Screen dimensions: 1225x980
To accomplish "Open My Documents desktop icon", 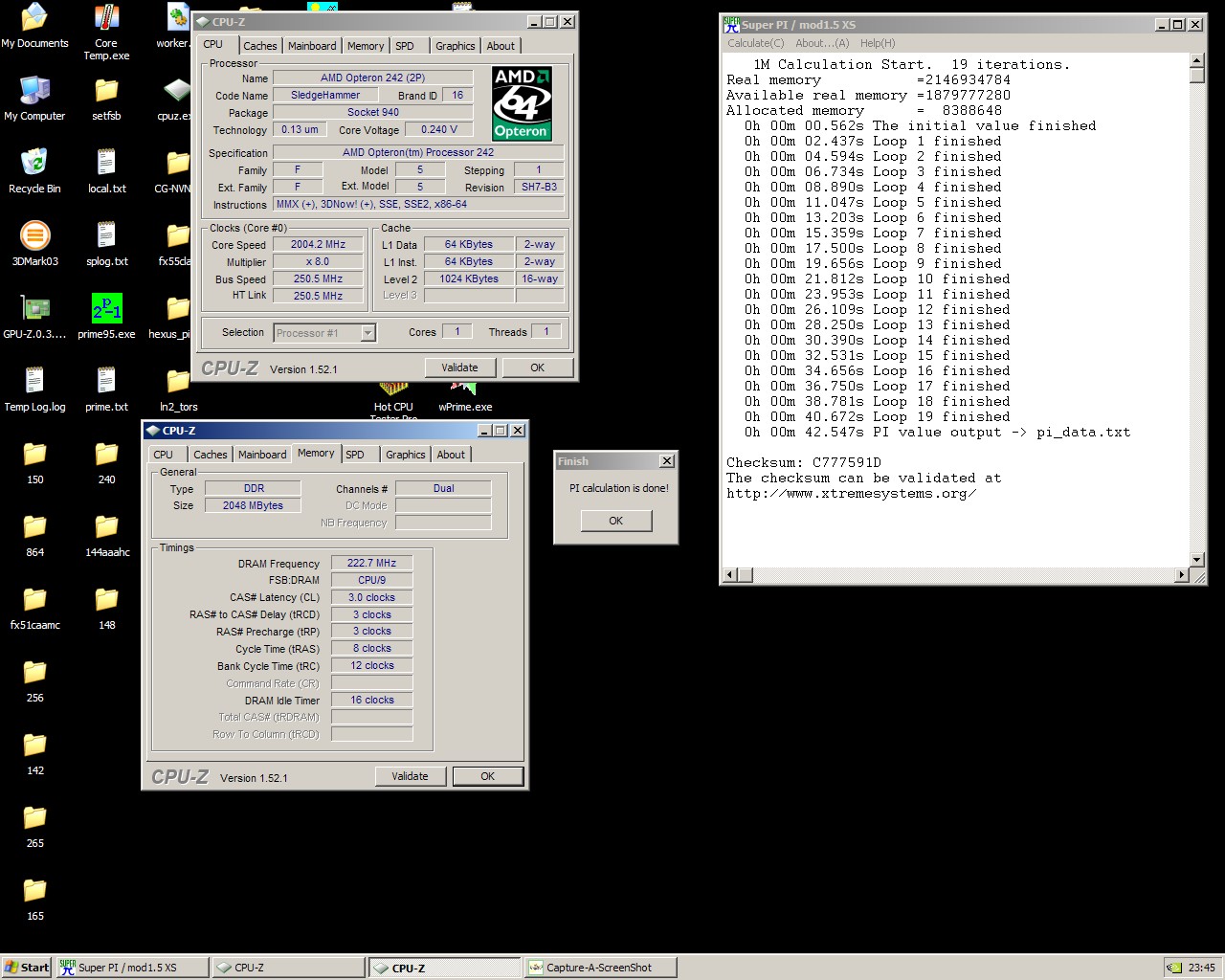I will (34, 26).
